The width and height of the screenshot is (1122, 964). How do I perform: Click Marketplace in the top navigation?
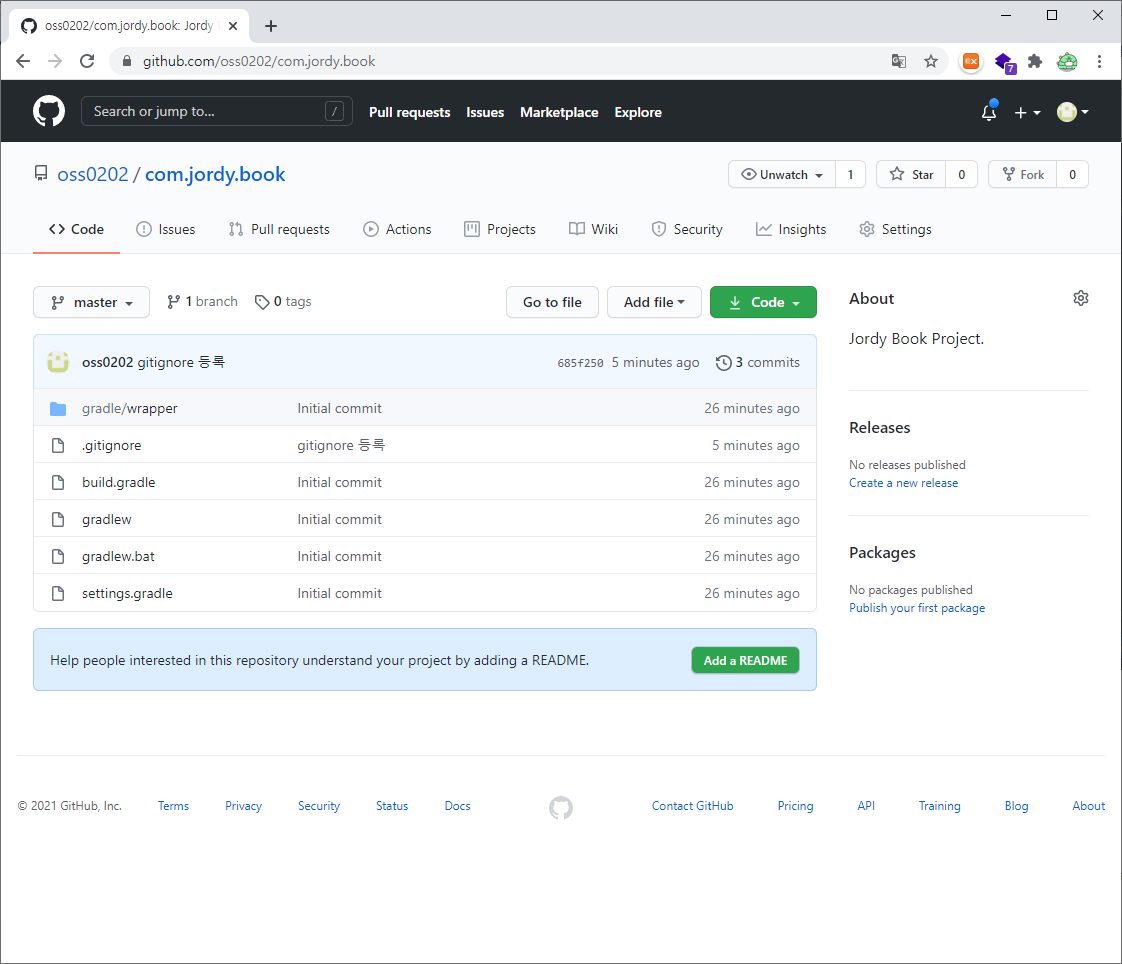(x=559, y=112)
